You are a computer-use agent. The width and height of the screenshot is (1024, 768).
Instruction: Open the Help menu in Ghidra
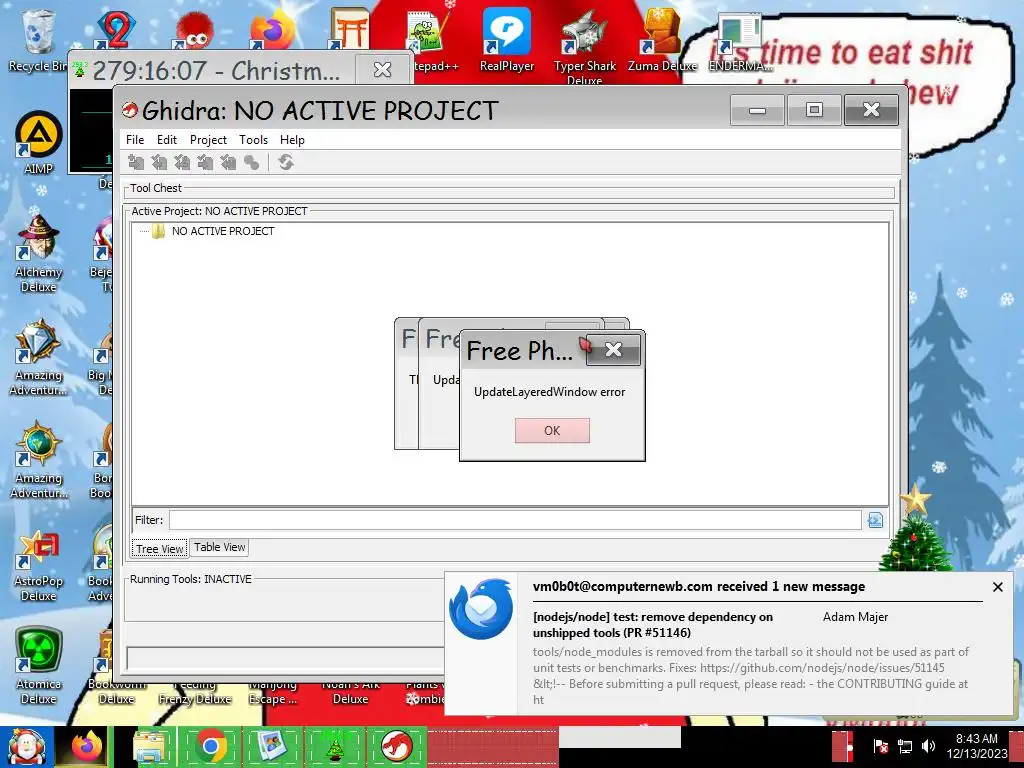292,140
